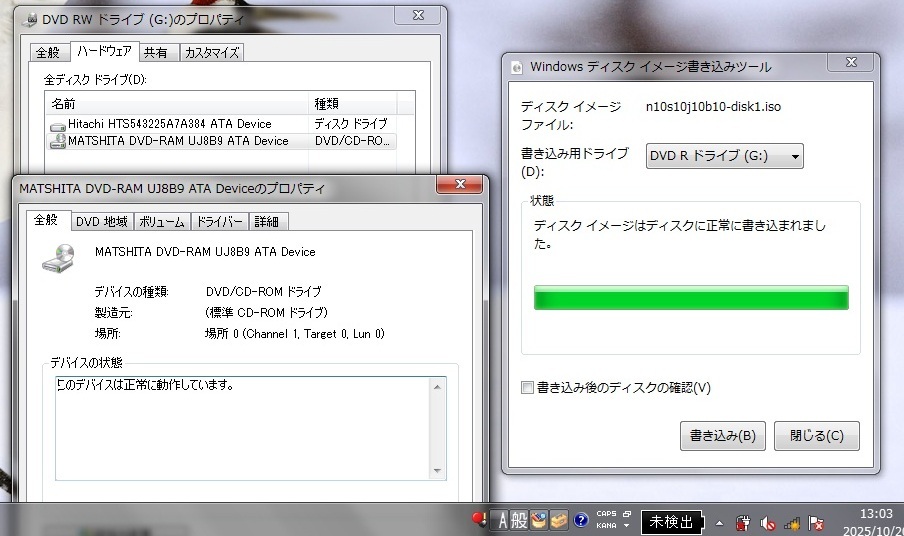Click the 書き込み(B) burn button
This screenshot has width=904, height=536.
(722, 436)
